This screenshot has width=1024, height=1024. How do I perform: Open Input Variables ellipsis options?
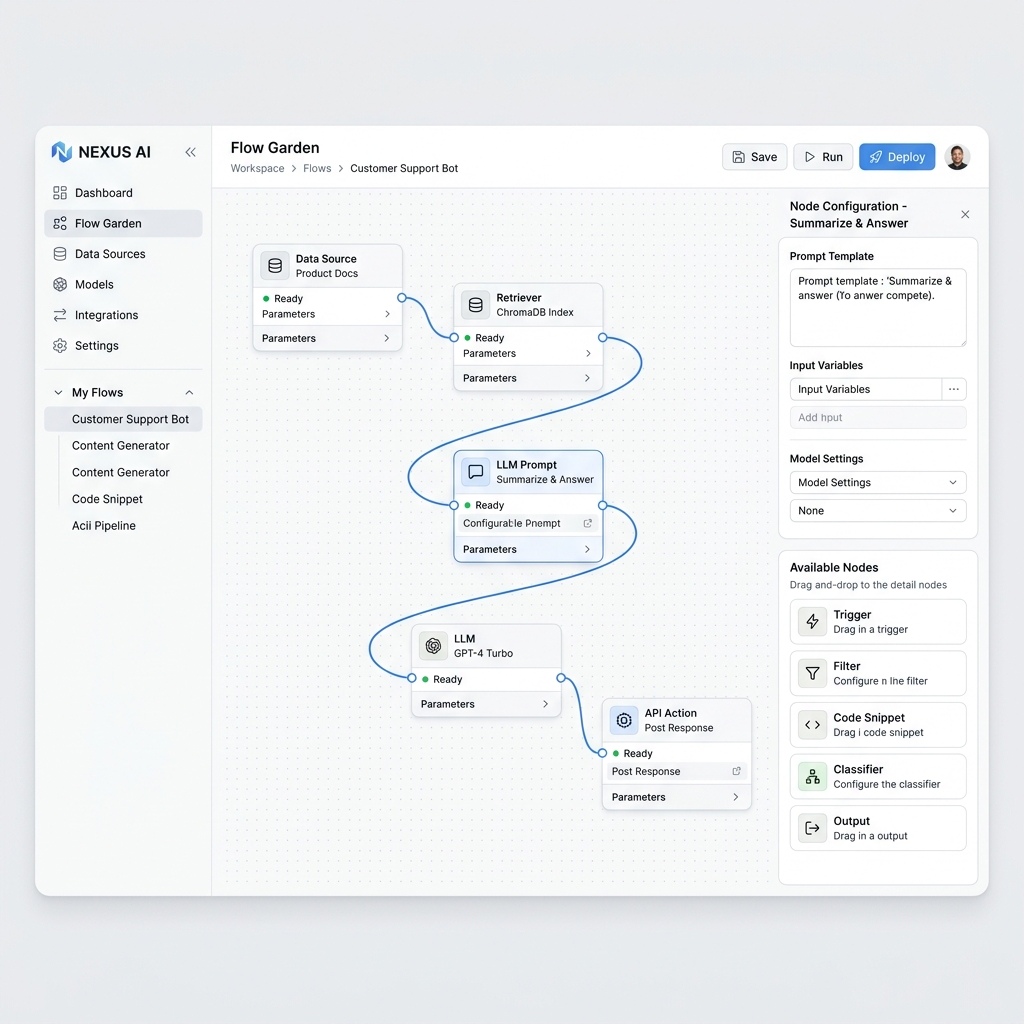[x=954, y=389]
